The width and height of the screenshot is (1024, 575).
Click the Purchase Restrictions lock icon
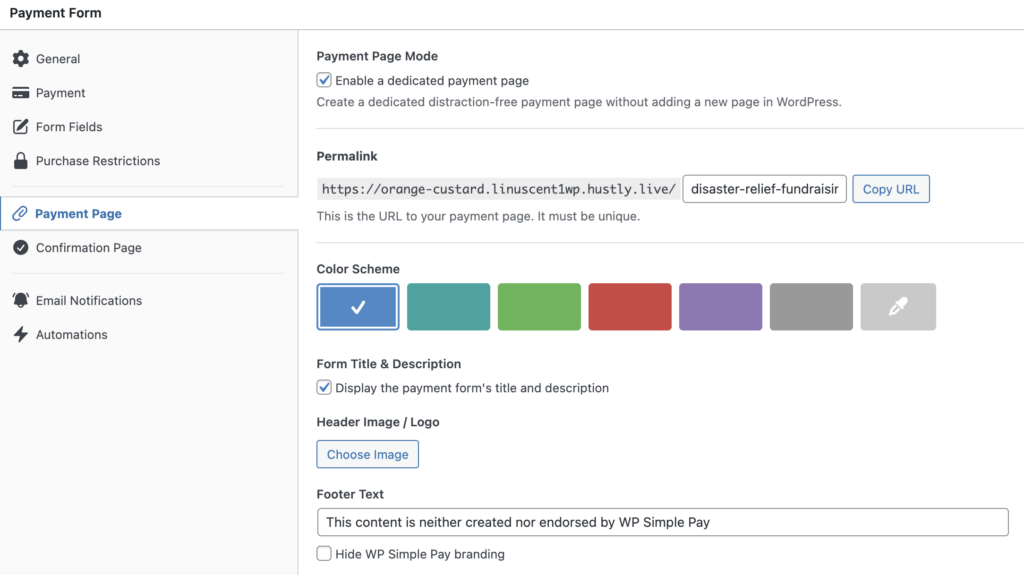[x=20, y=161]
